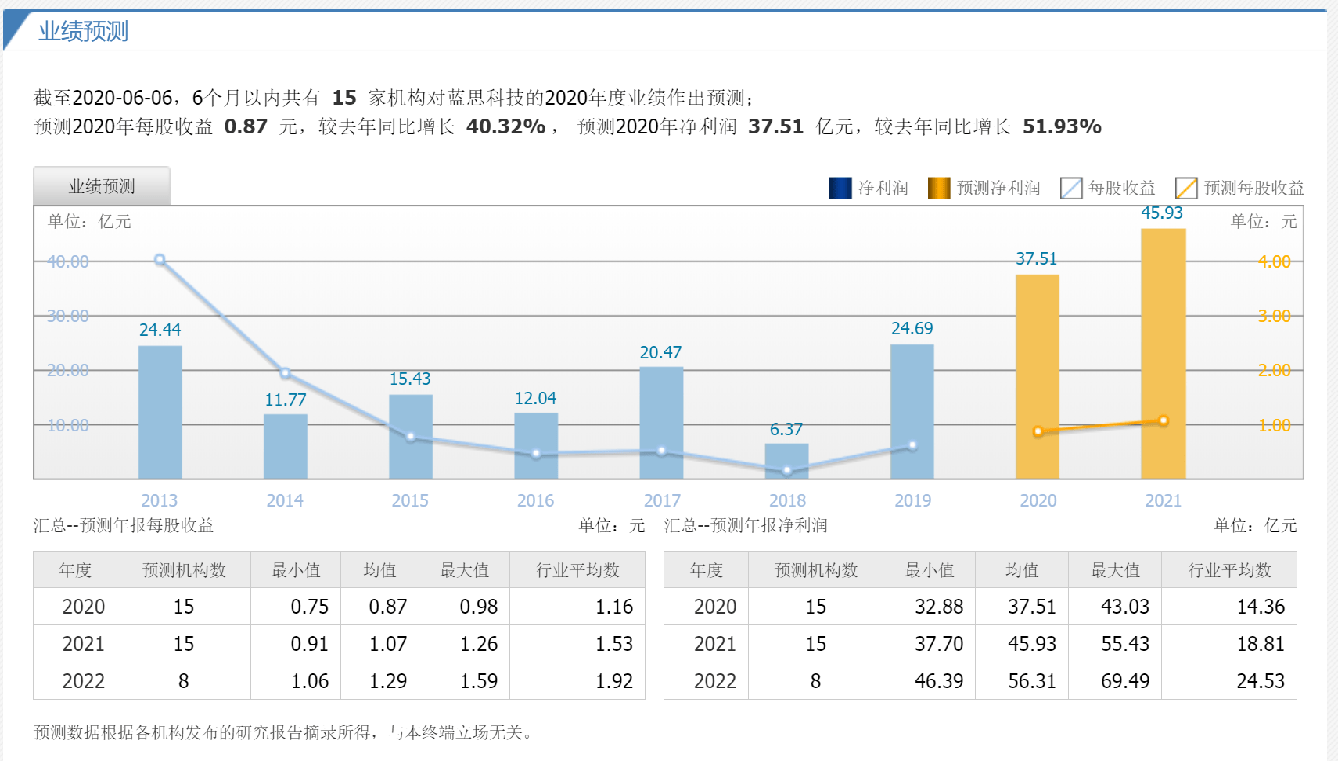Click 行业平均数 header in EPS table
This screenshot has width=1338, height=762.
(x=578, y=570)
